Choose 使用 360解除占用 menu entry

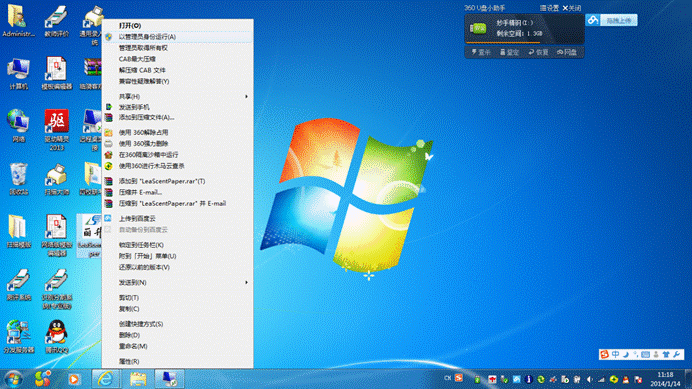click(178, 132)
